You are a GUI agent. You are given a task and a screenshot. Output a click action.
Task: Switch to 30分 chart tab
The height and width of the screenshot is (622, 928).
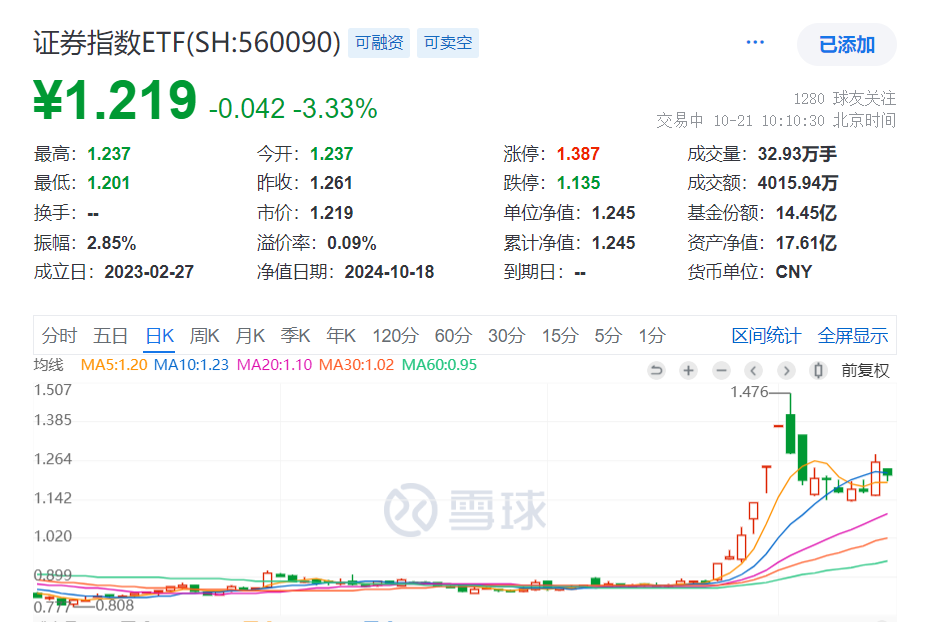click(x=506, y=336)
